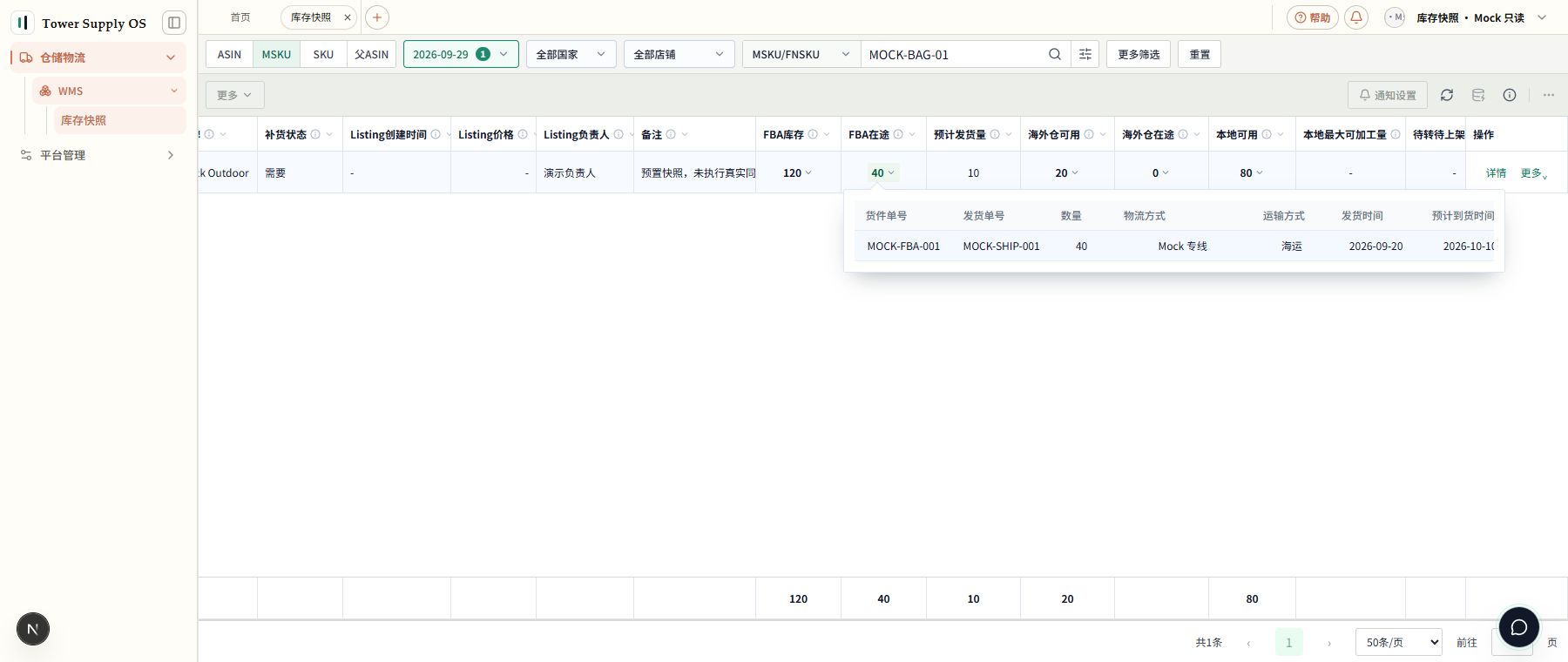Image resolution: width=1568 pixels, height=662 pixels.
Task: Show info tooltip for 补货状态 column
Action: [x=315, y=134]
